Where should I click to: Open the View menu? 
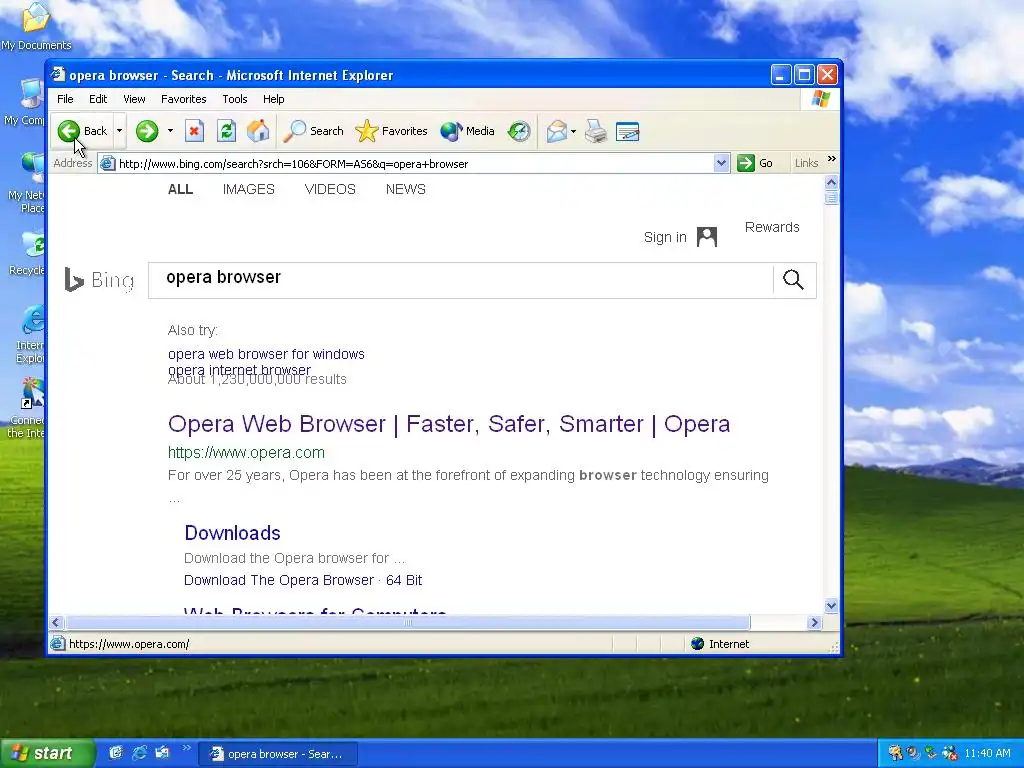coord(134,99)
